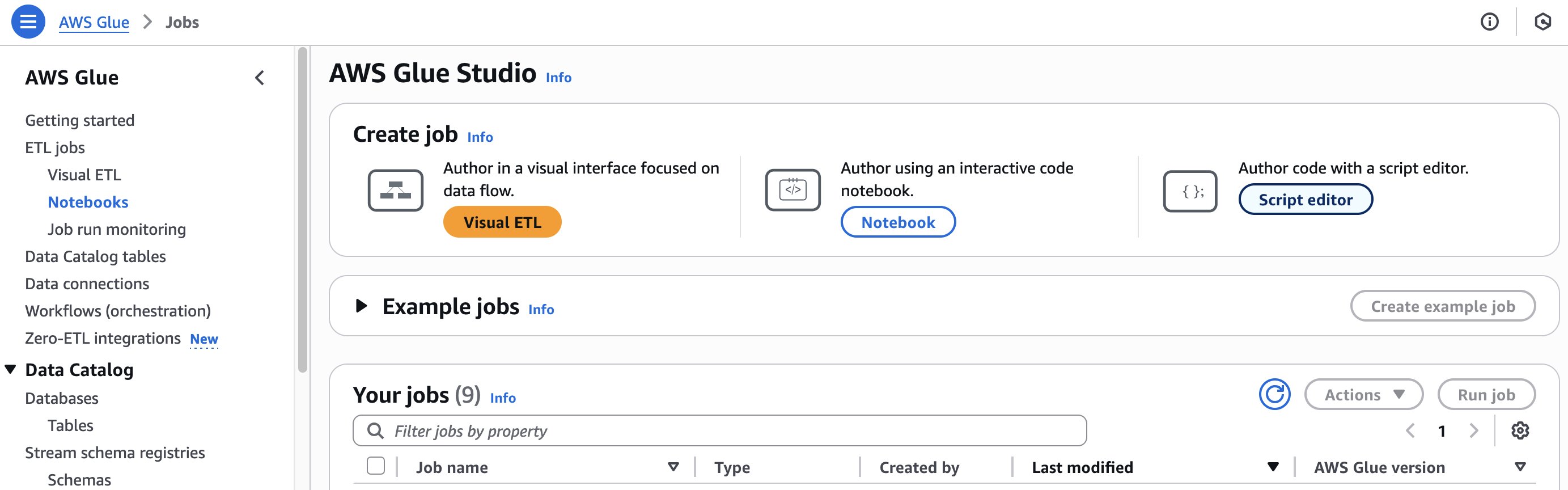Screen dimensions: 1568x490
Task: Open Info link next to Example jobs
Action: pos(541,309)
